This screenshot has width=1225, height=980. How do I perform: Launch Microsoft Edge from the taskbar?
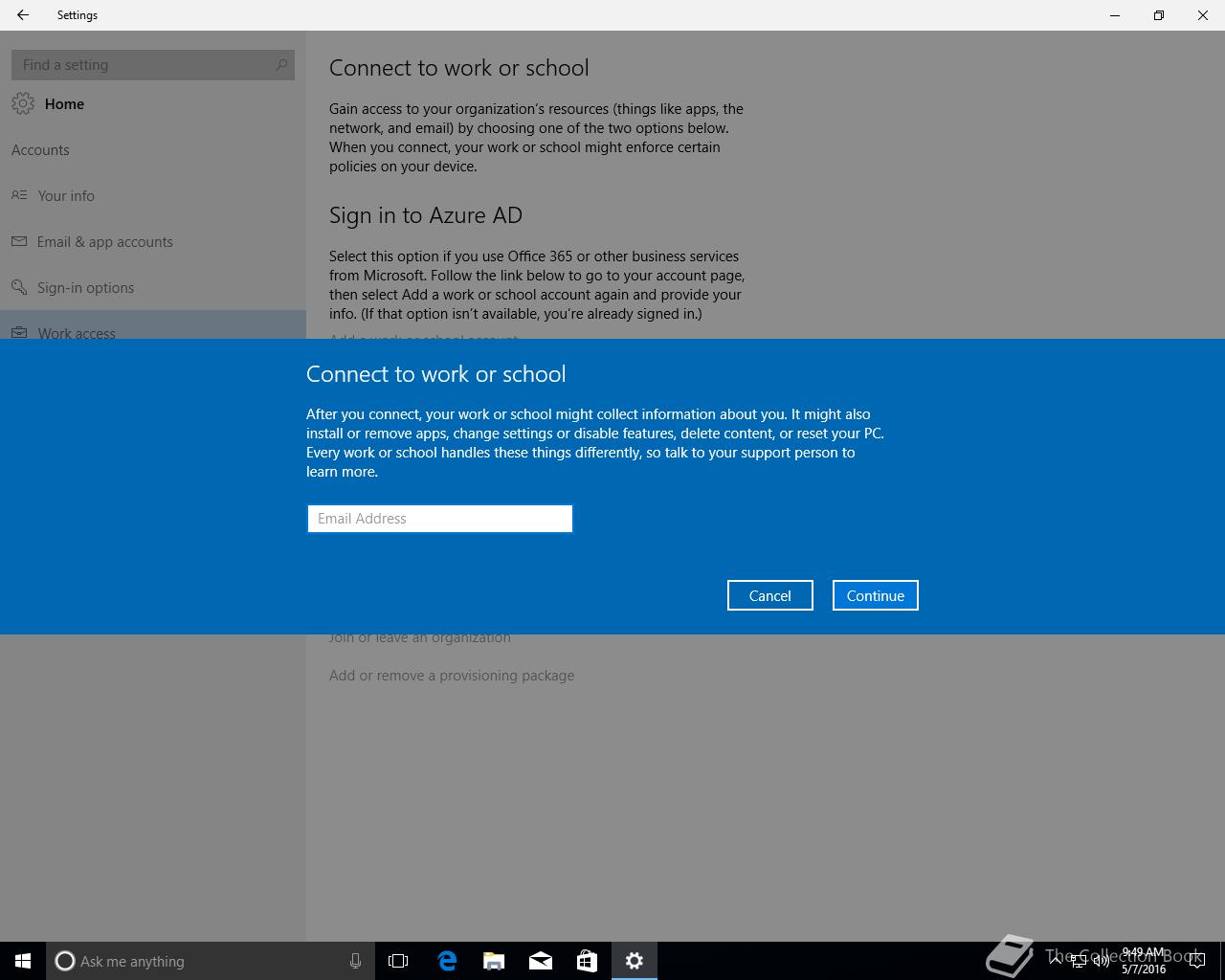[x=447, y=961]
